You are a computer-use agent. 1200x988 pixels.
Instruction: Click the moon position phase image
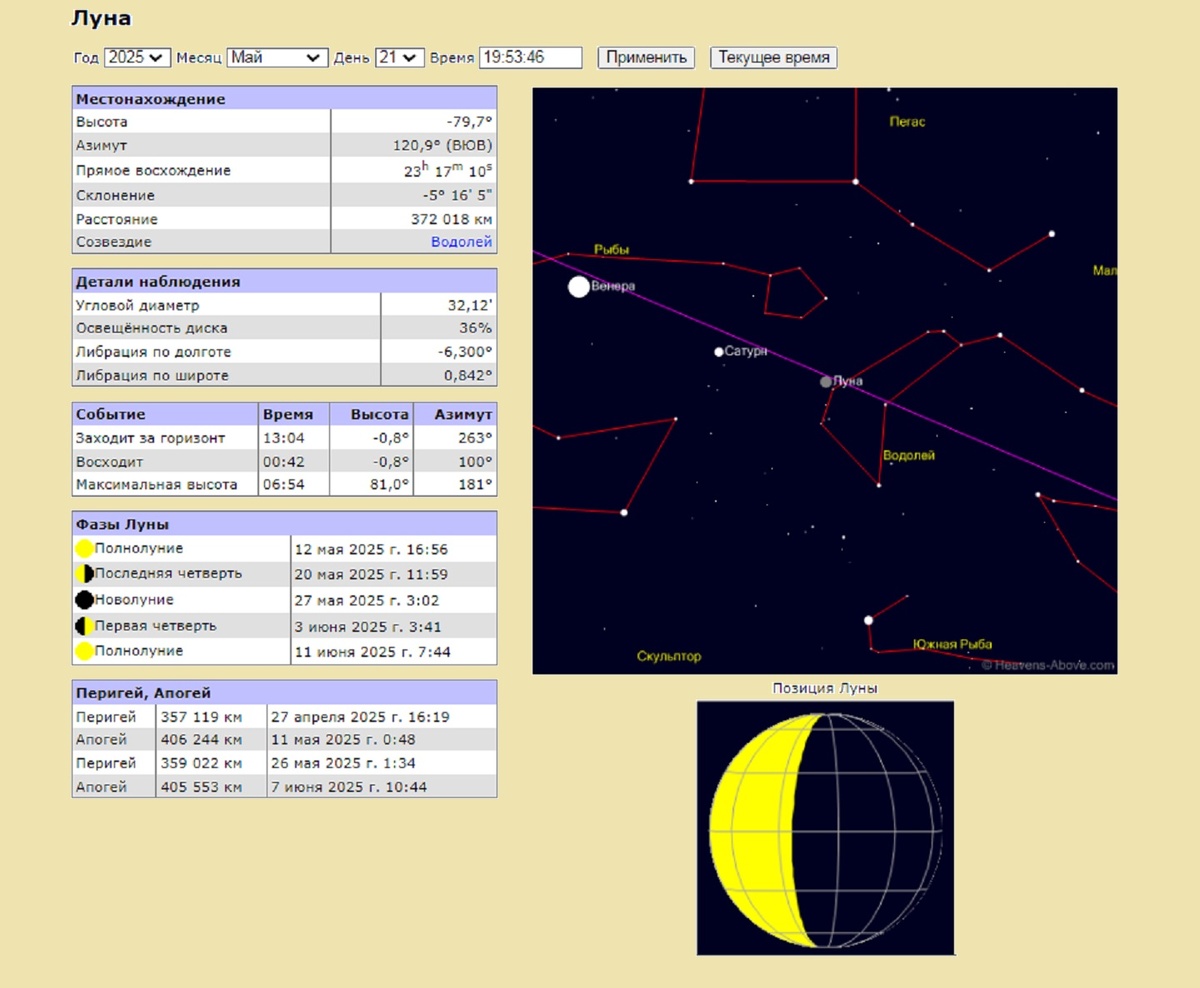pos(825,828)
